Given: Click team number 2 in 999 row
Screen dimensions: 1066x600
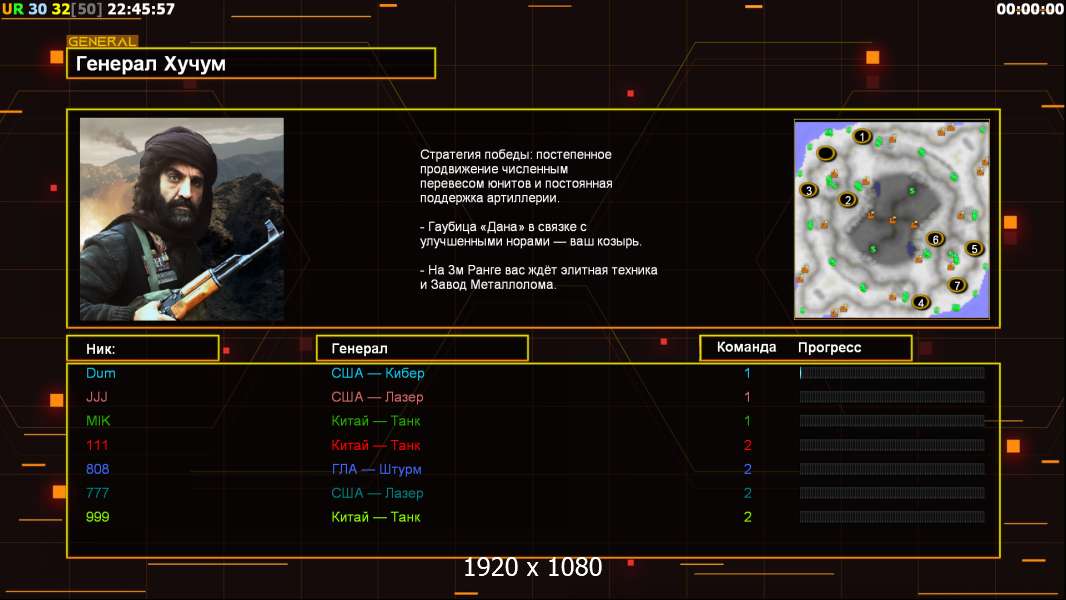Looking at the screenshot, I should (x=747, y=516).
